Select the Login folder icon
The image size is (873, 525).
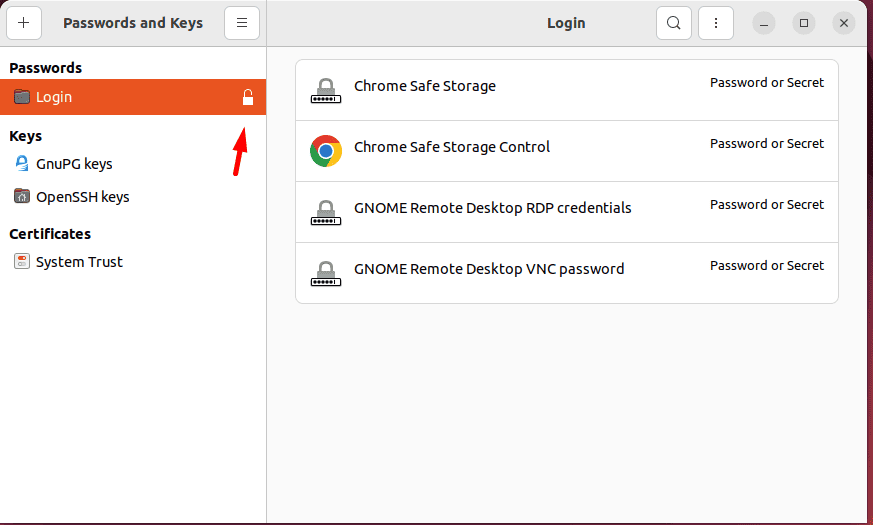tap(22, 97)
